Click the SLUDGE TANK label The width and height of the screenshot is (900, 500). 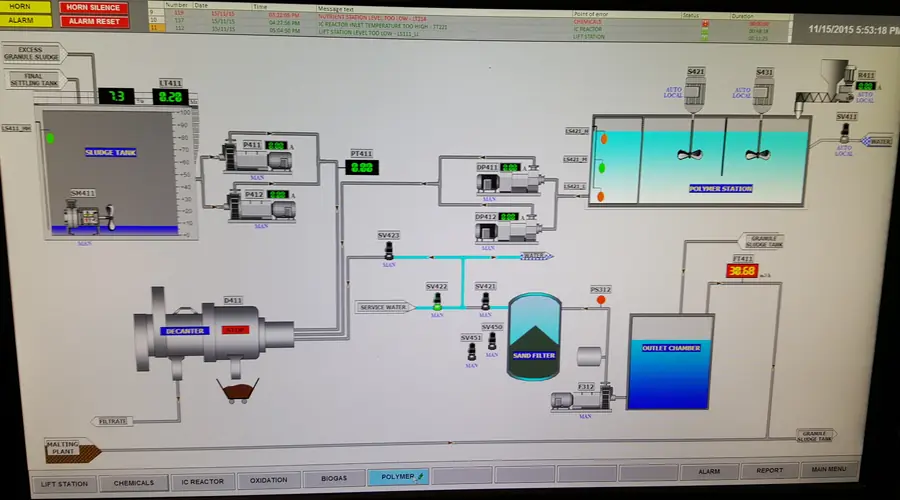(x=111, y=152)
